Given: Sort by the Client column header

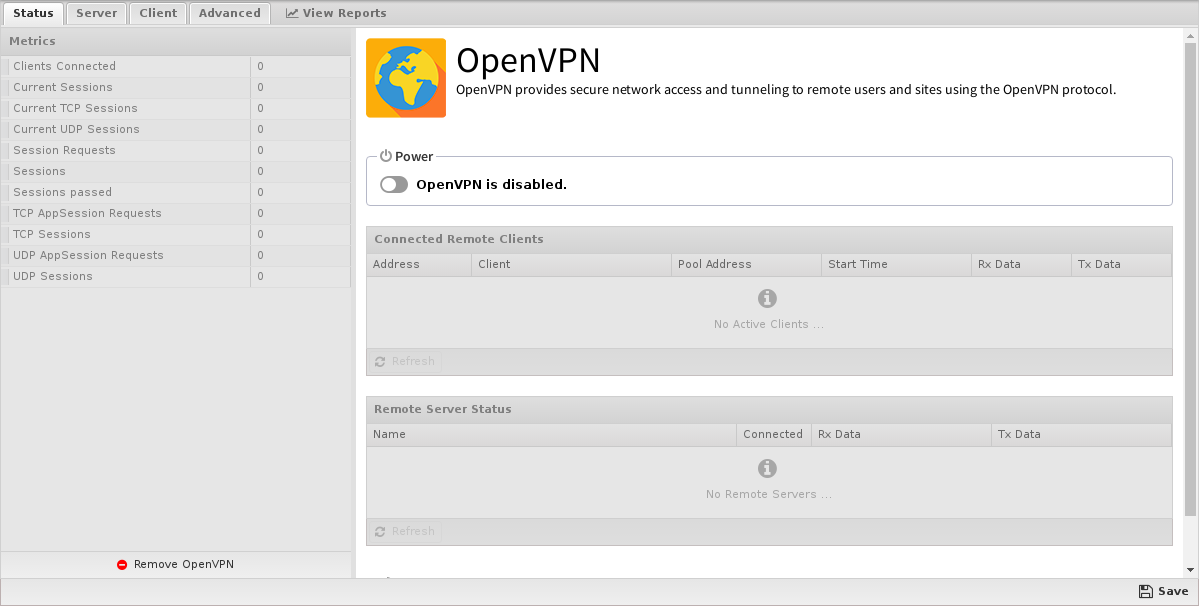Looking at the screenshot, I should click(571, 264).
